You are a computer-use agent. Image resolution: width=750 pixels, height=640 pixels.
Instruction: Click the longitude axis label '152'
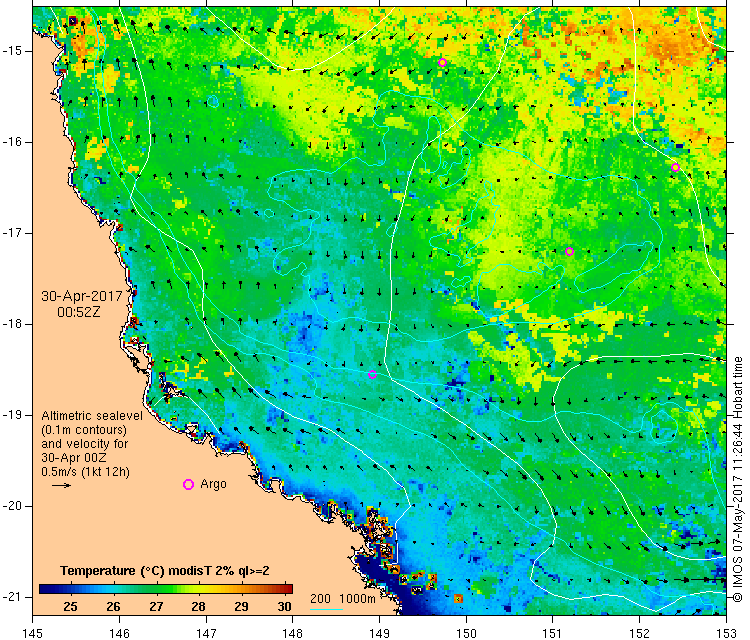640,634
